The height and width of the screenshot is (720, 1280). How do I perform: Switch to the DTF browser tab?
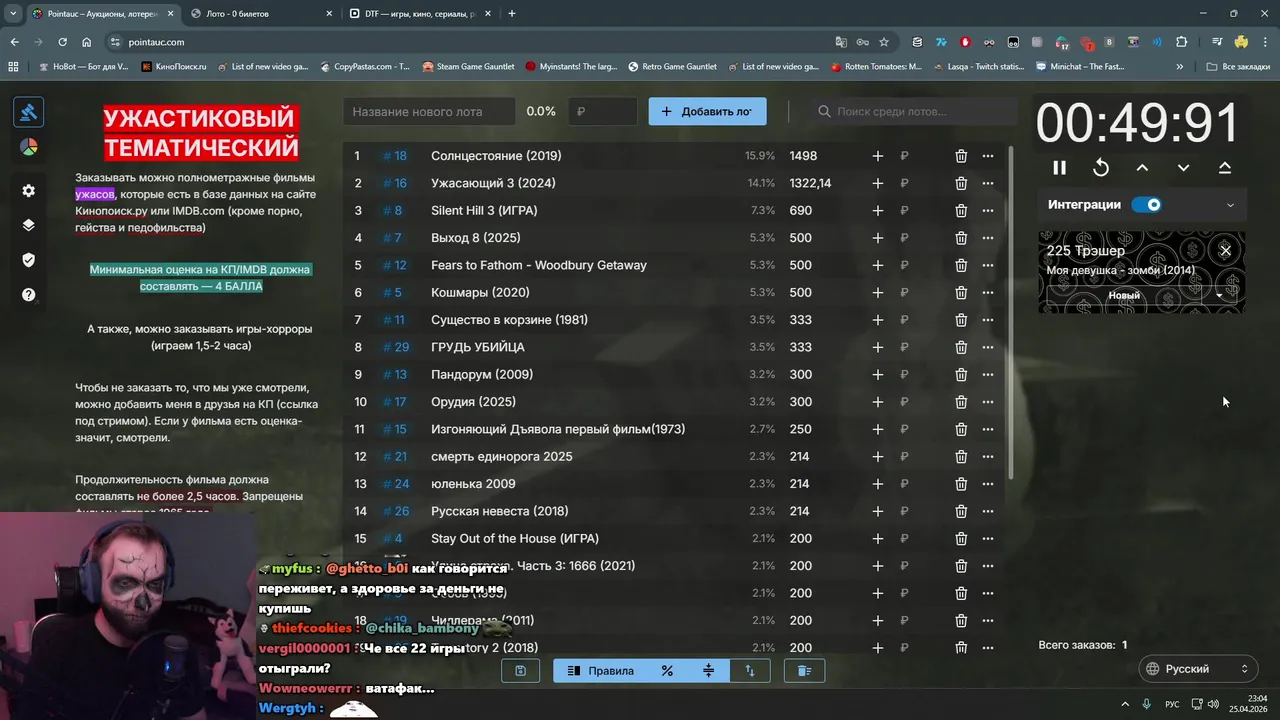click(x=418, y=14)
